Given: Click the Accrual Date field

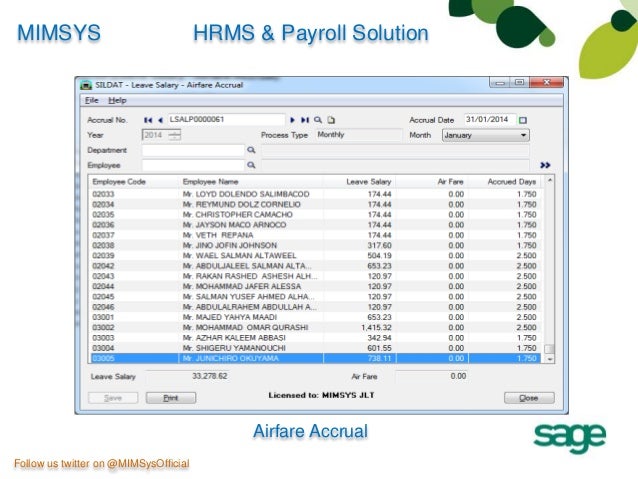Looking at the screenshot, I should [x=490, y=120].
